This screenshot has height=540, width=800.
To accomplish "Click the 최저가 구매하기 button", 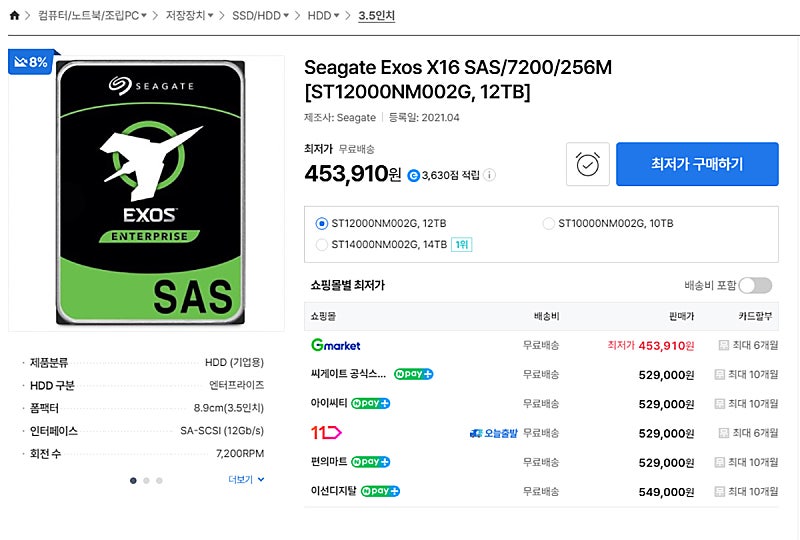I will (697, 164).
